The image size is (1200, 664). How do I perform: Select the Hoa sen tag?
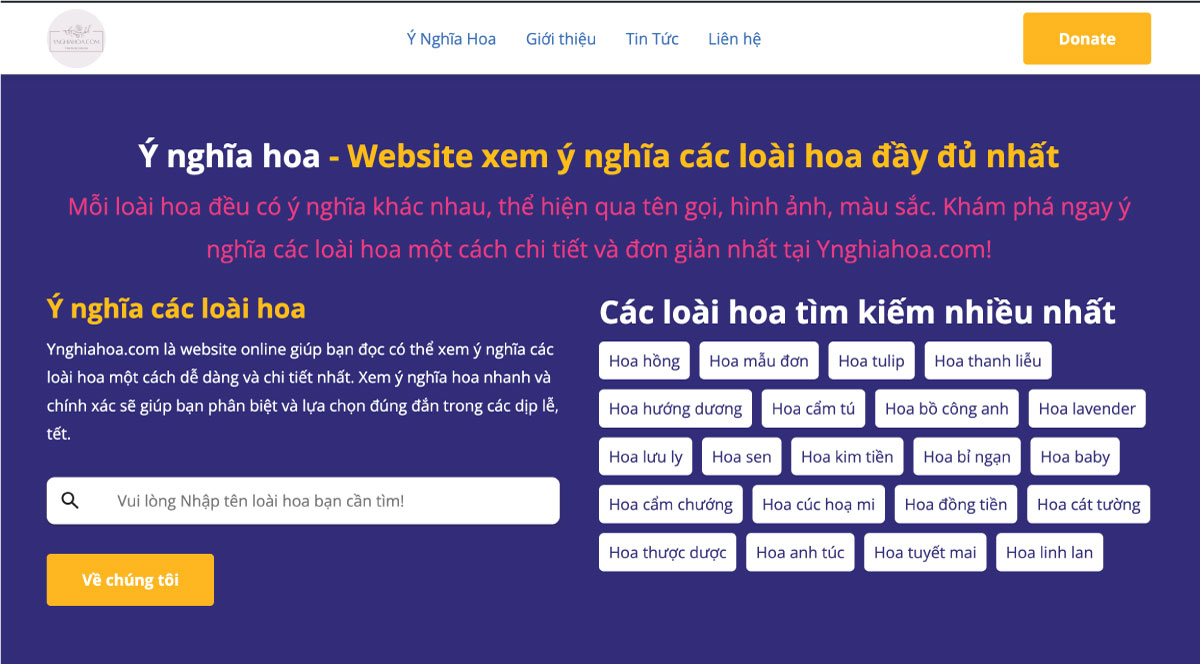(x=741, y=457)
